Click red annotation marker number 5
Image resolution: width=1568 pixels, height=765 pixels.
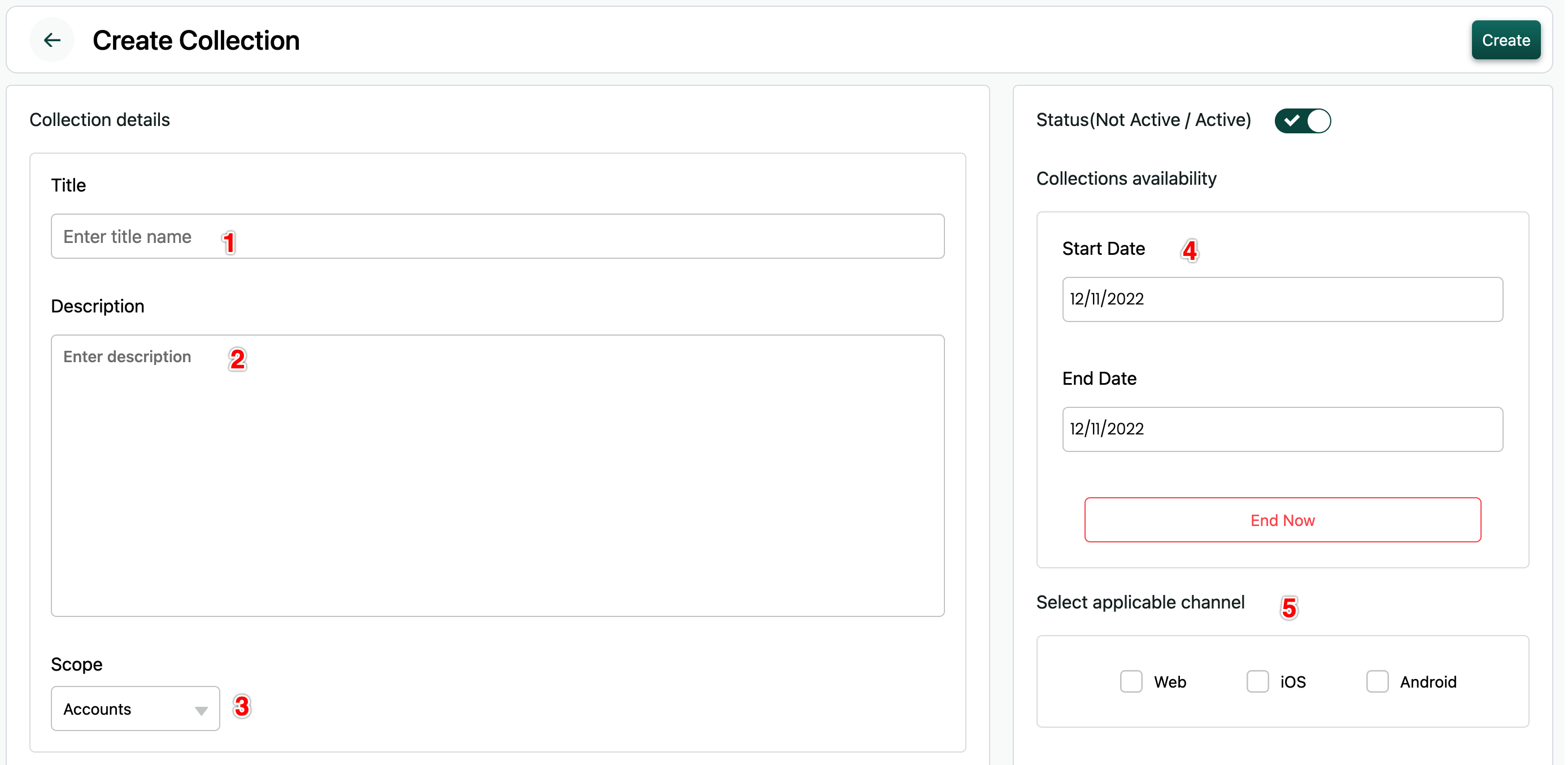point(1288,607)
